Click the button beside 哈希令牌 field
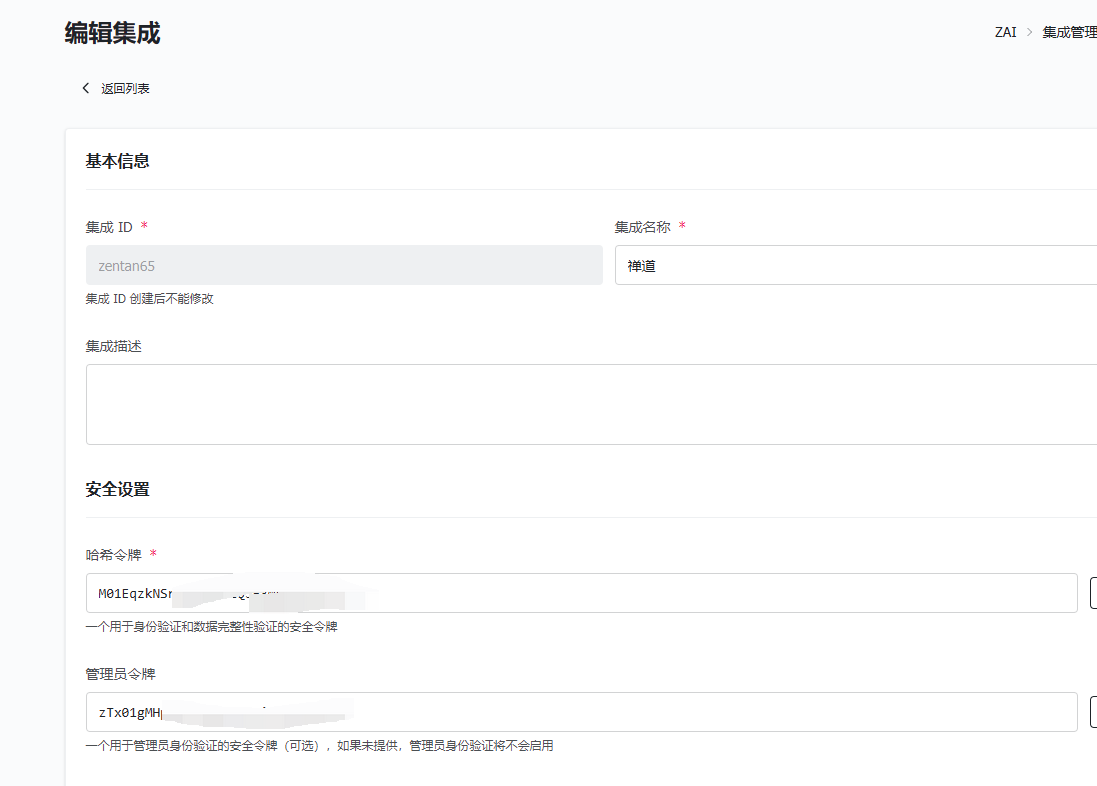This screenshot has height=786, width=1097. 1094,593
